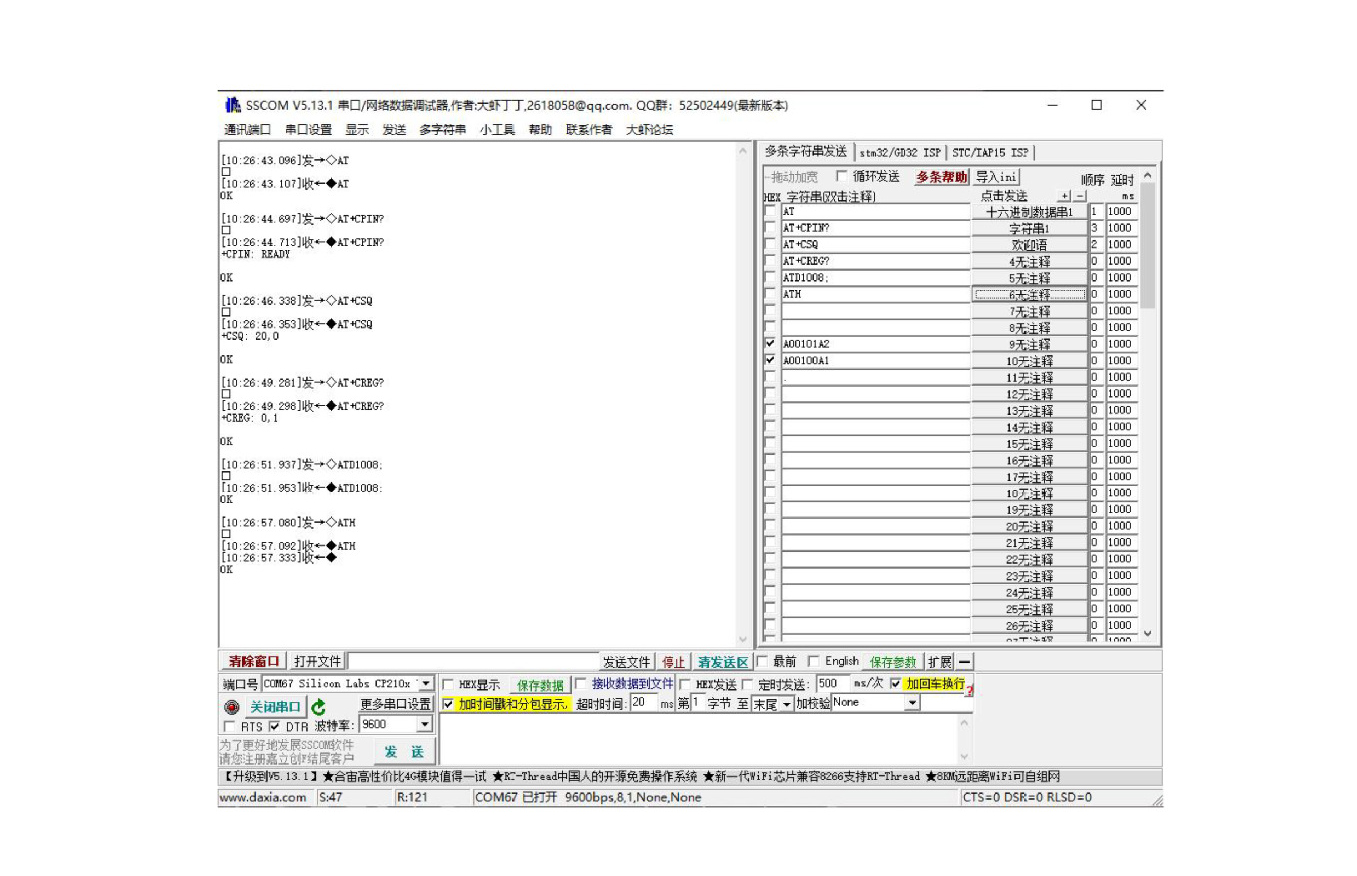
Task: Click the red 停止 button
Action: click(675, 662)
